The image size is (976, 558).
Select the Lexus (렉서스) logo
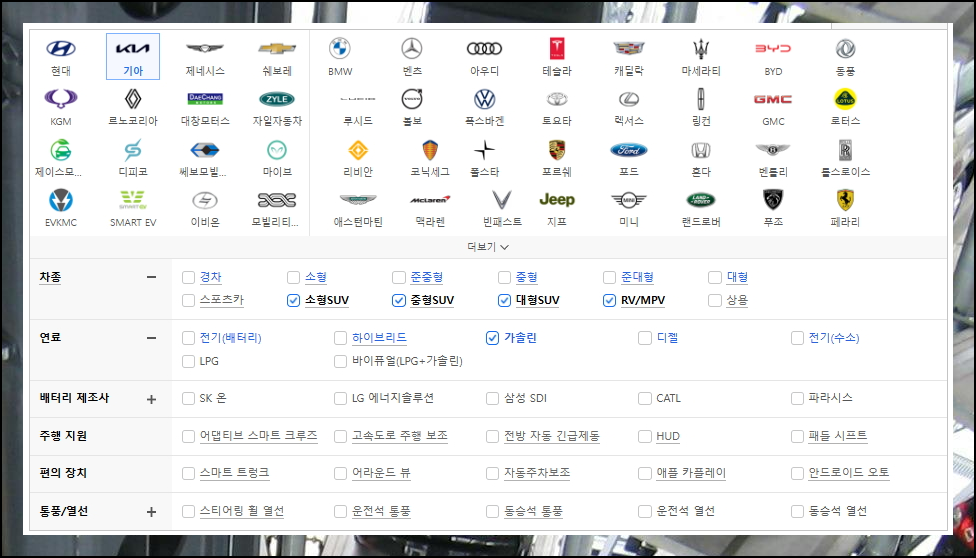(629, 98)
